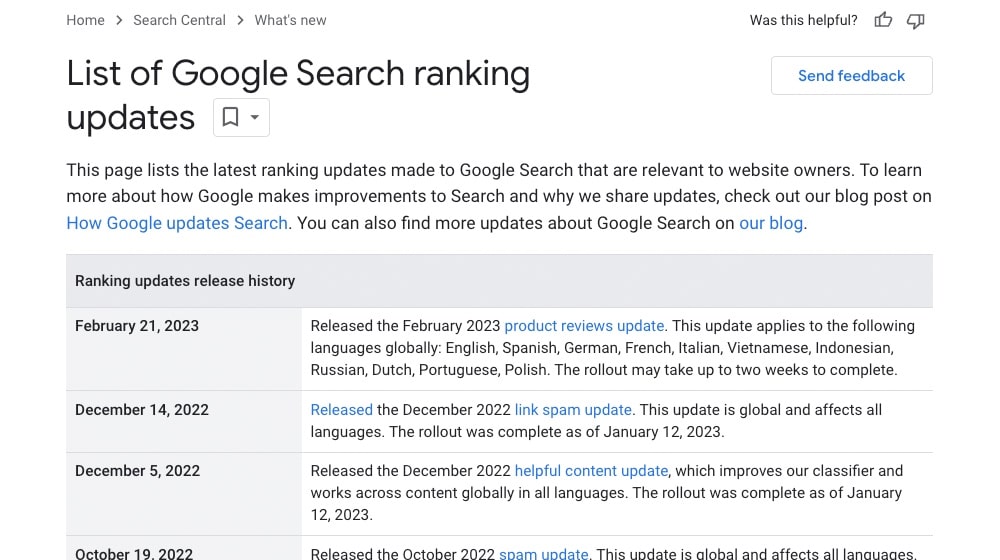The image size is (1000, 560).
Task: Click the 'Was this helpful?' text
Action: click(x=804, y=20)
